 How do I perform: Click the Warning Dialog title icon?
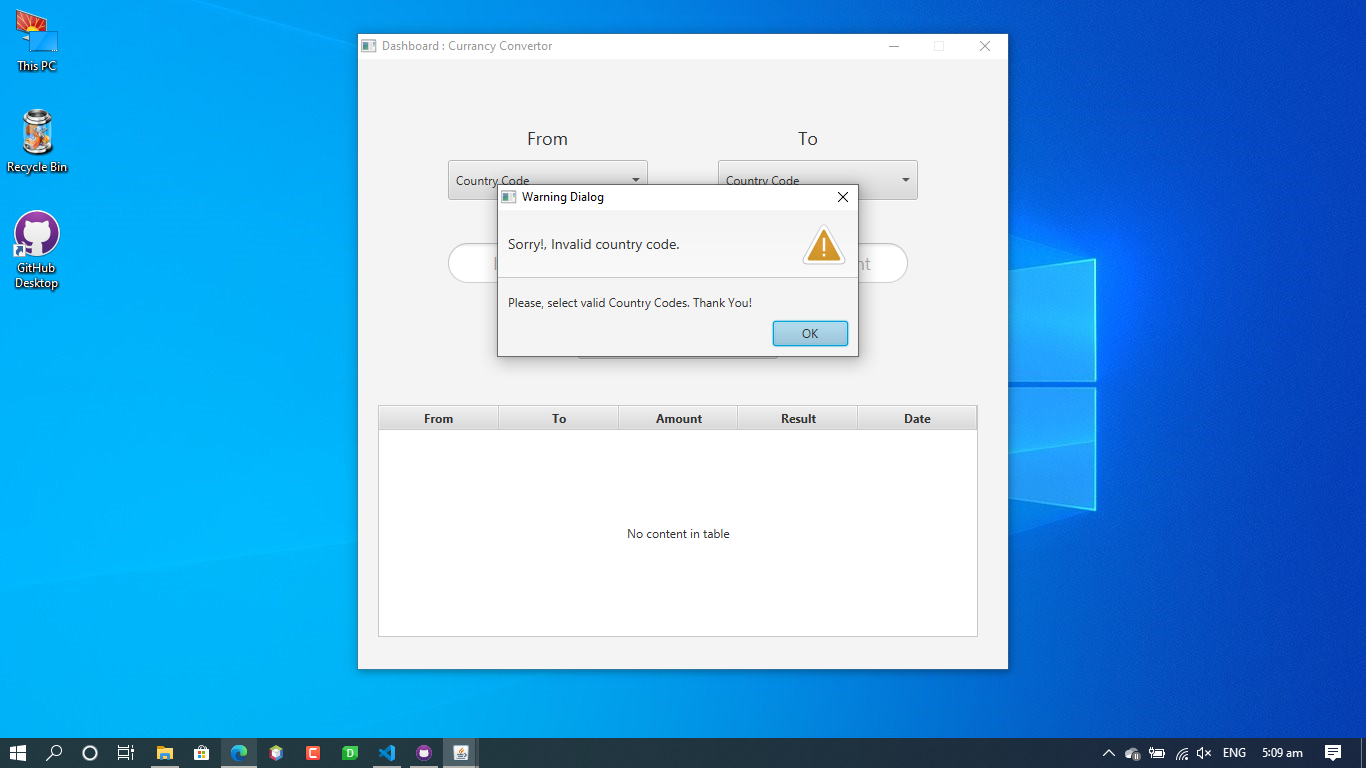coord(509,197)
